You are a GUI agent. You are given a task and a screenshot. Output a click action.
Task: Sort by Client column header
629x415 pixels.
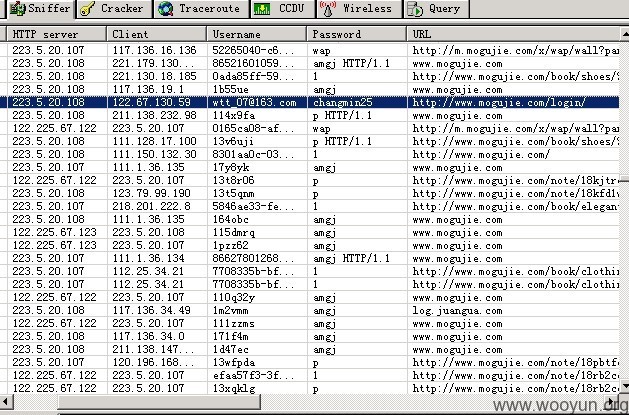pyautogui.click(x=157, y=34)
